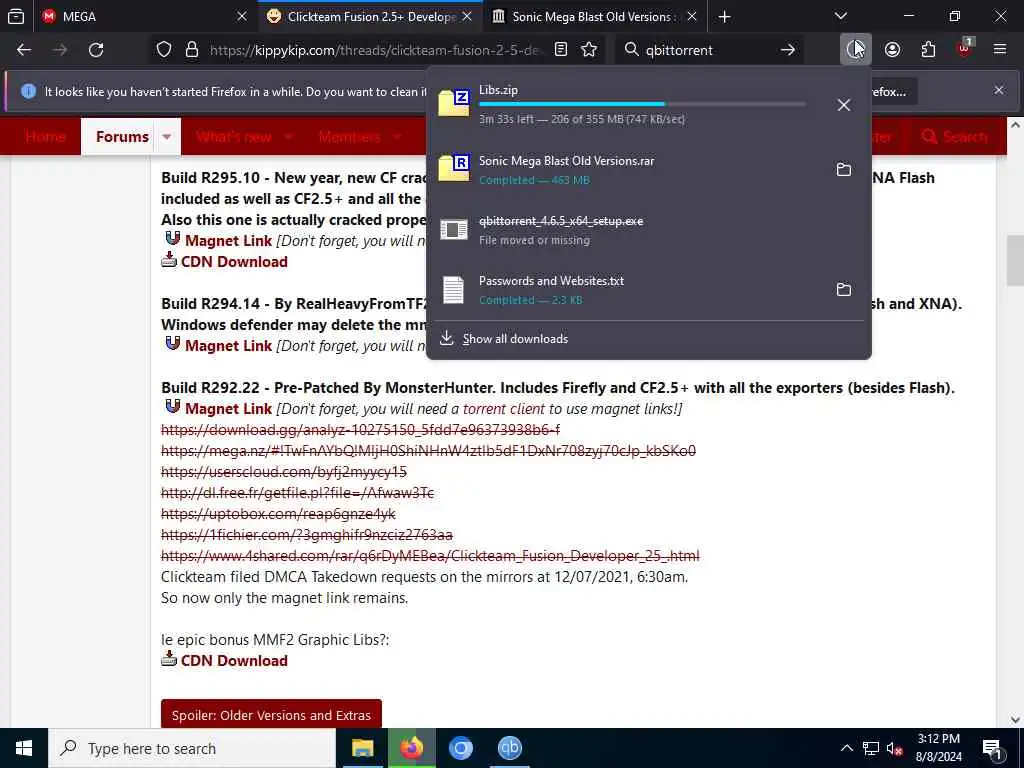
Task: Open the What's new navigation item
Action: tap(234, 136)
